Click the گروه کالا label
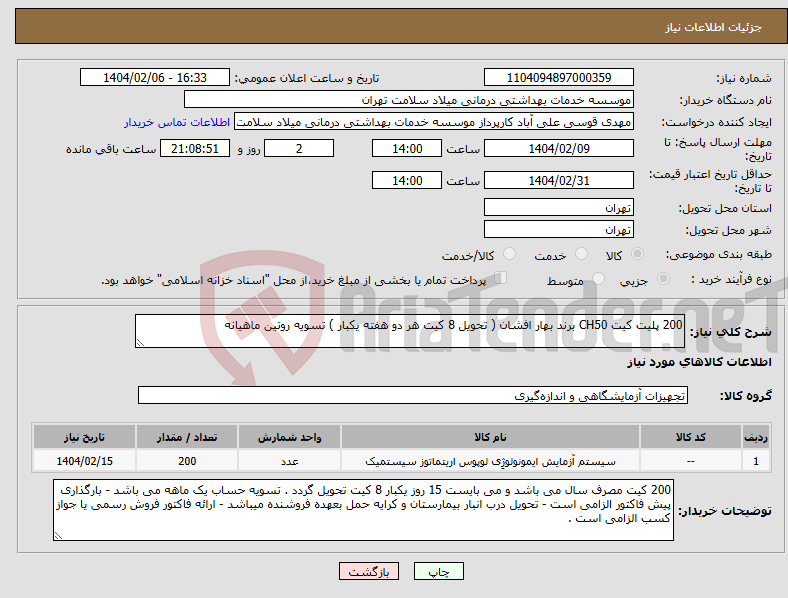Screen dimensions: 788x598 tap(746, 396)
